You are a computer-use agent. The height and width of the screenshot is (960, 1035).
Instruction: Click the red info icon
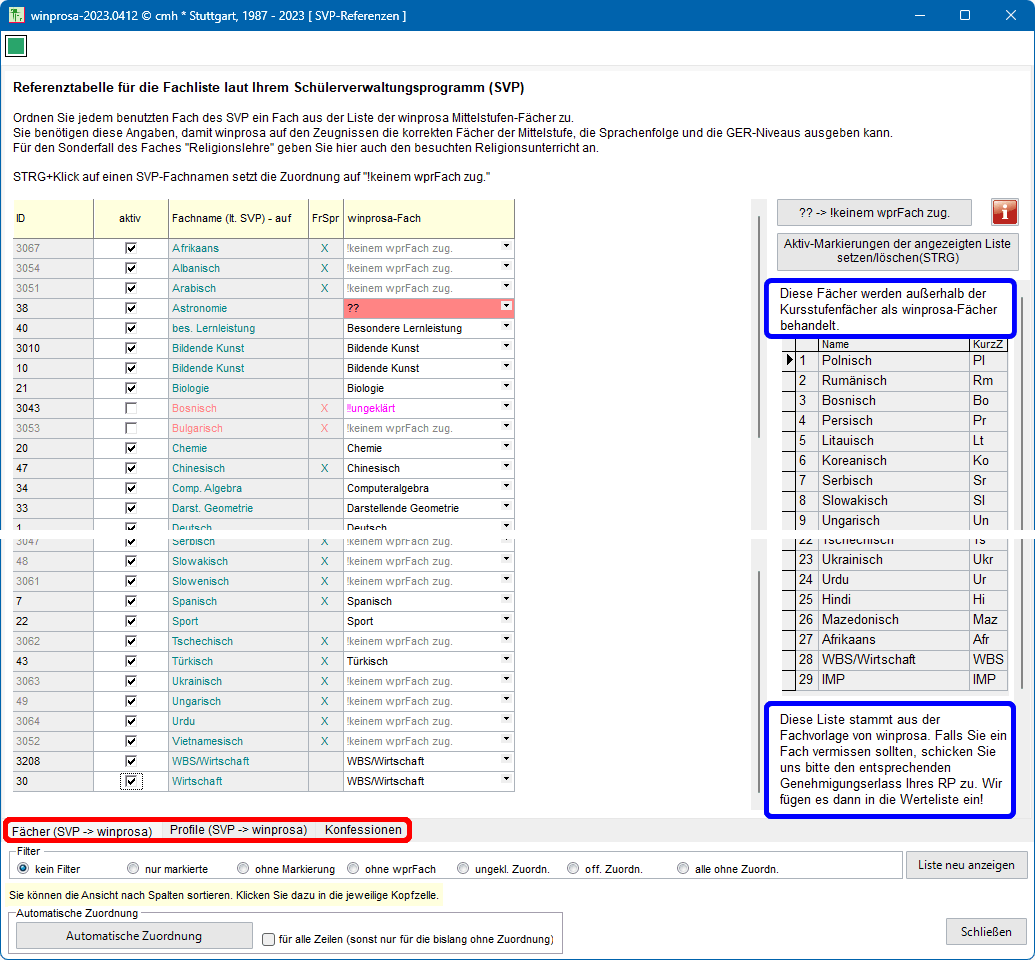coord(1004,212)
